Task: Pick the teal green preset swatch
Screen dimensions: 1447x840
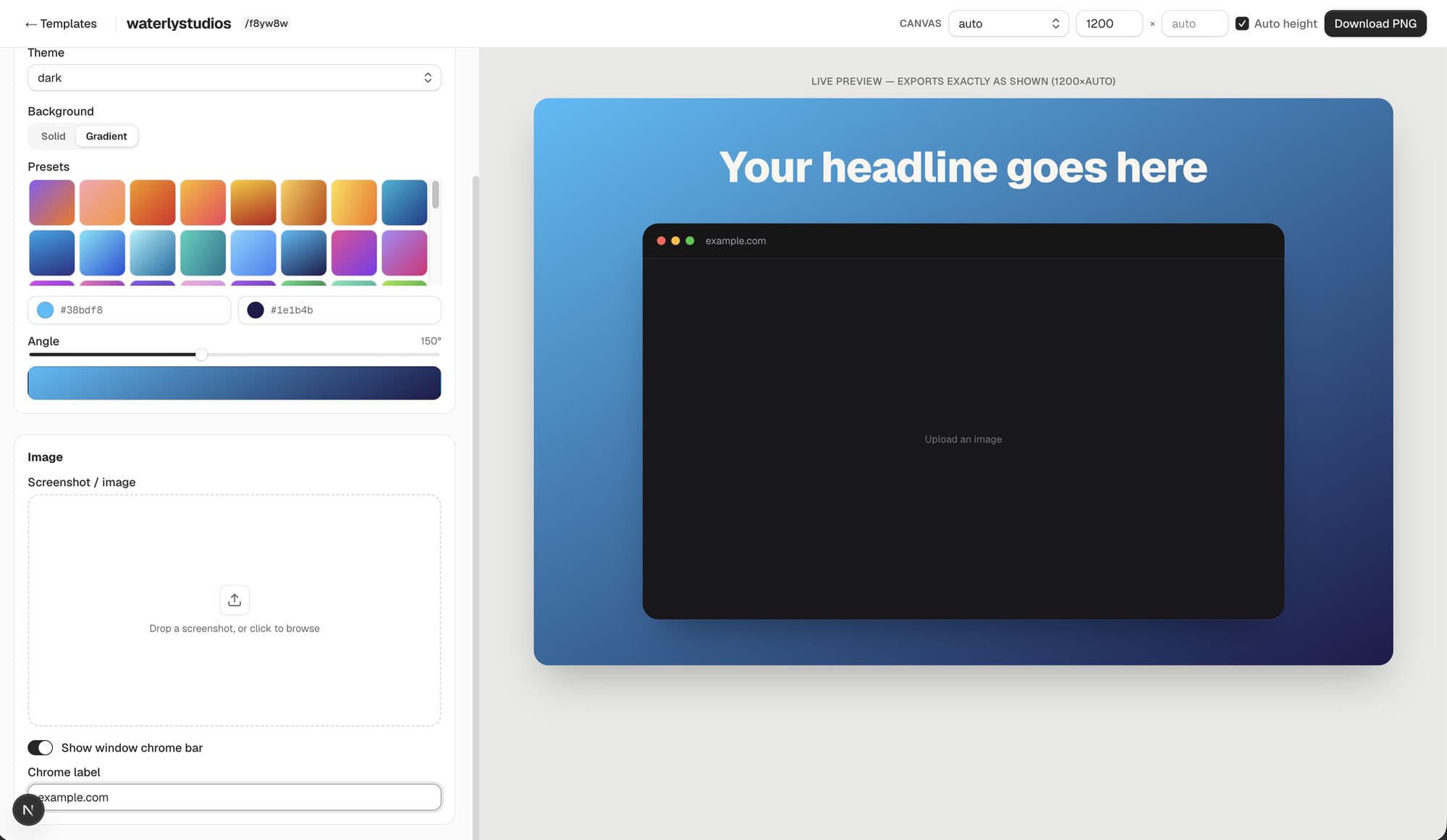Action: (x=203, y=253)
